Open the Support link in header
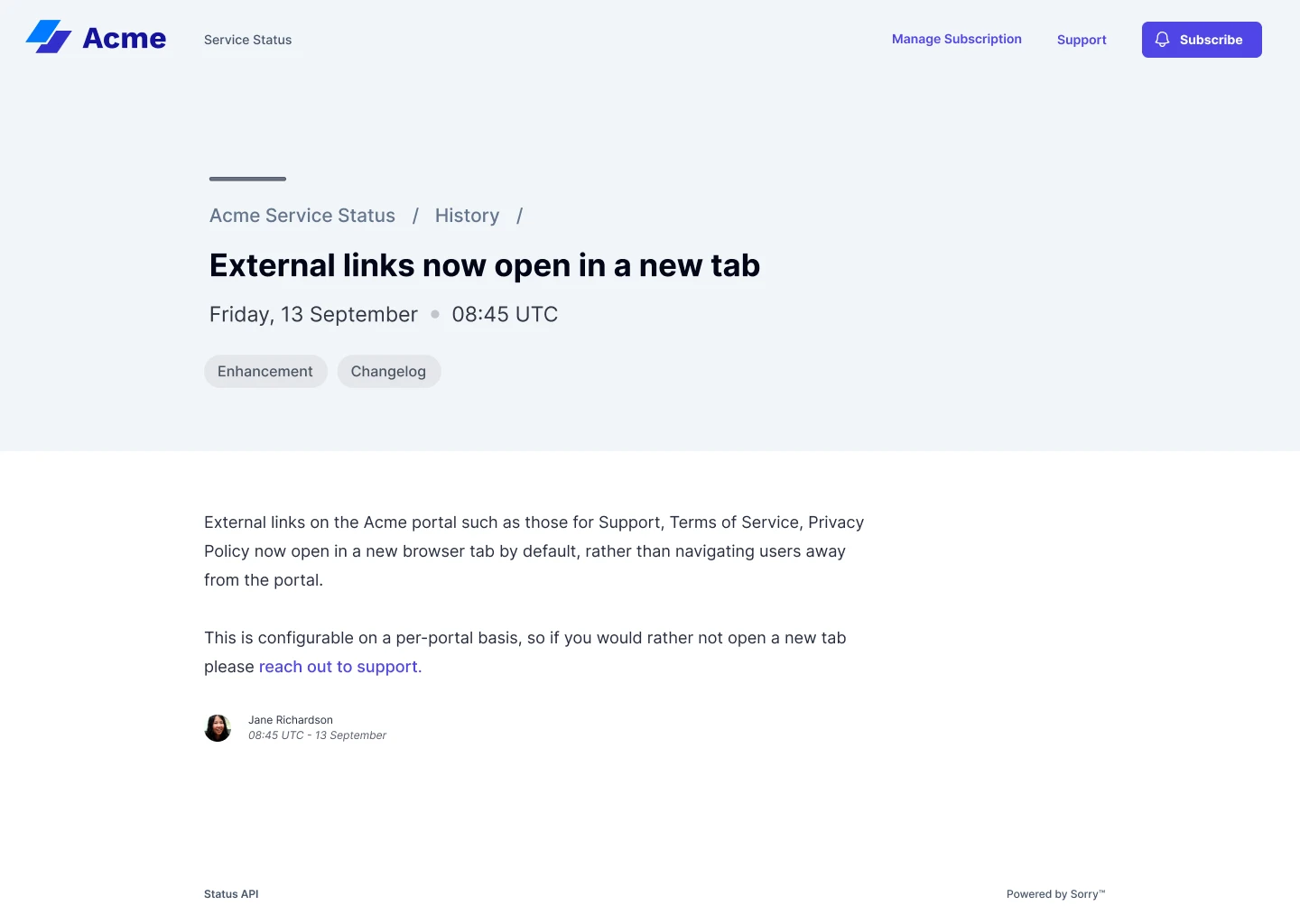1300x924 pixels. click(x=1082, y=40)
